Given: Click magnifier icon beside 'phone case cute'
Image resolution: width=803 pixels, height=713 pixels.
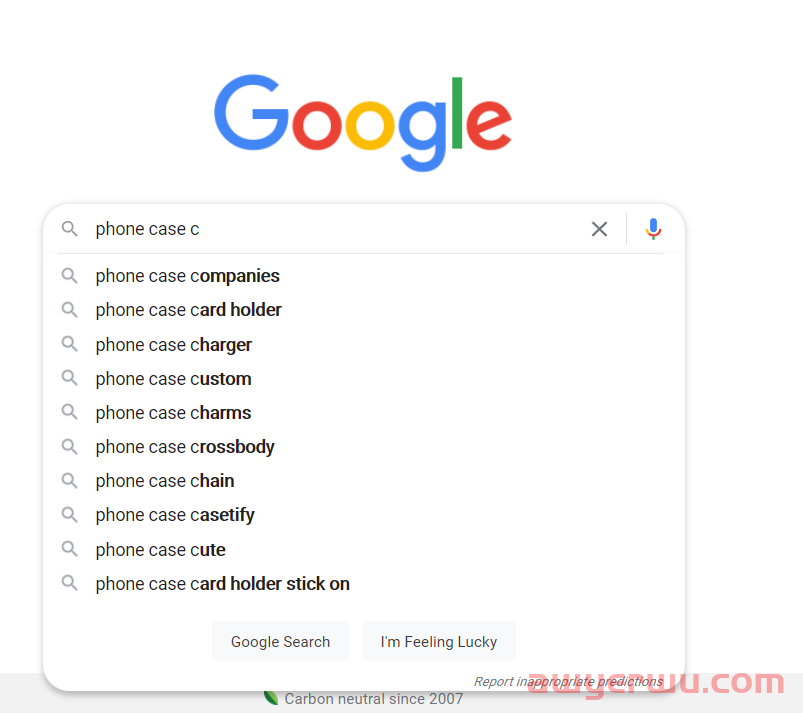Looking at the screenshot, I should click(x=70, y=549).
